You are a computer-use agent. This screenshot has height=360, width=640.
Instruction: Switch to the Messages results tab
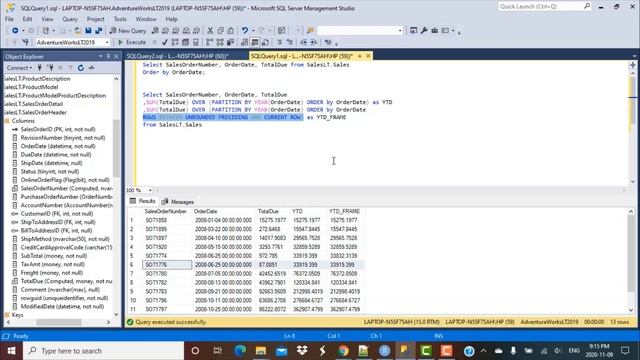point(178,202)
